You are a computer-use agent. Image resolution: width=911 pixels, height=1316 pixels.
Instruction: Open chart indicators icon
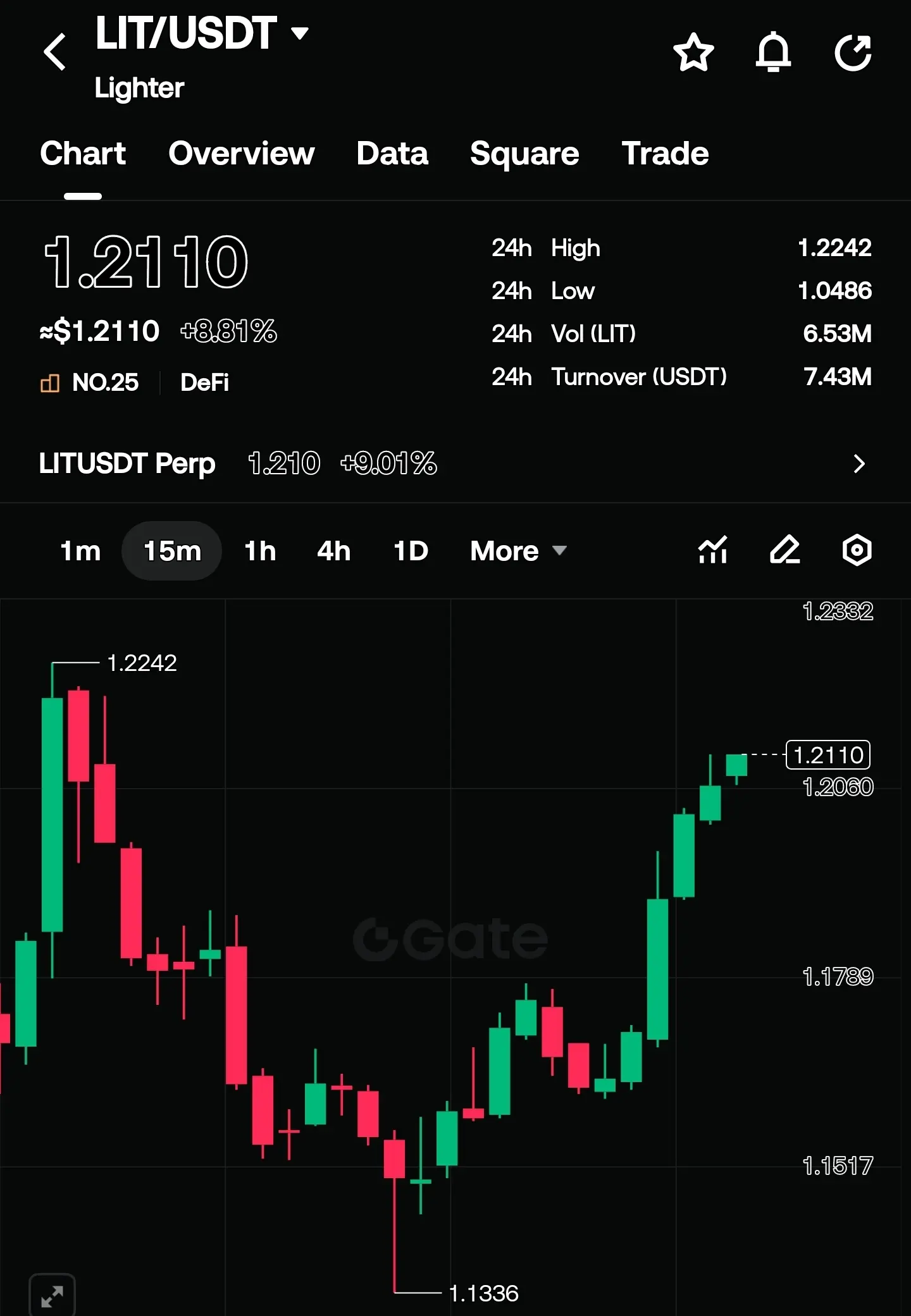[x=713, y=550]
